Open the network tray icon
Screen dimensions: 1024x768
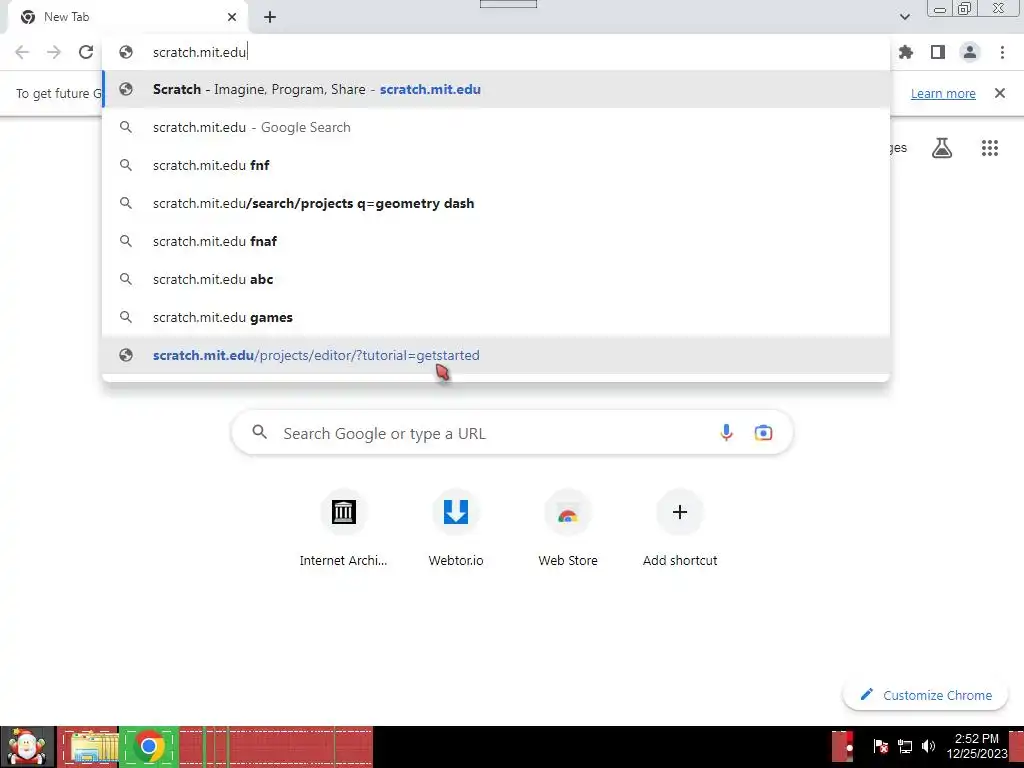[x=904, y=746]
